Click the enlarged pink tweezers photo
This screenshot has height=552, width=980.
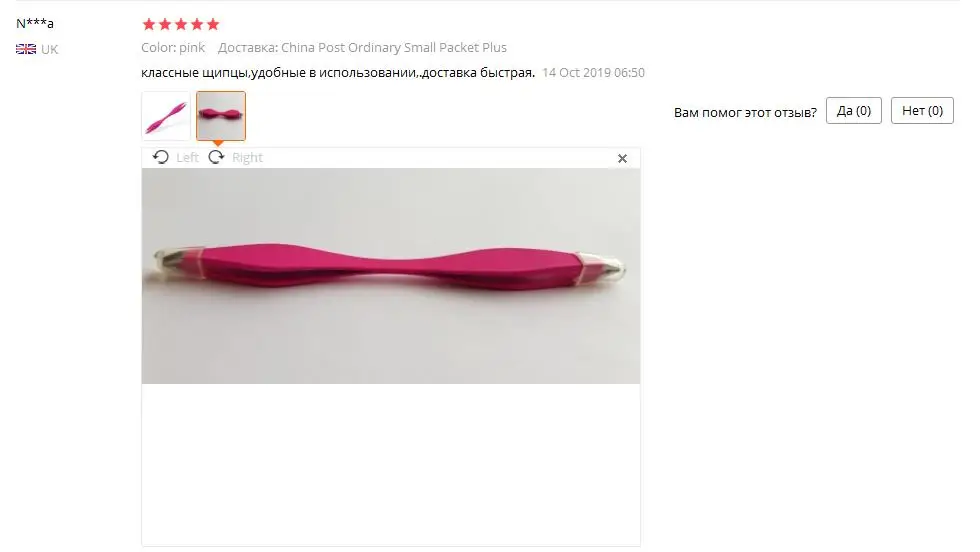(x=391, y=276)
